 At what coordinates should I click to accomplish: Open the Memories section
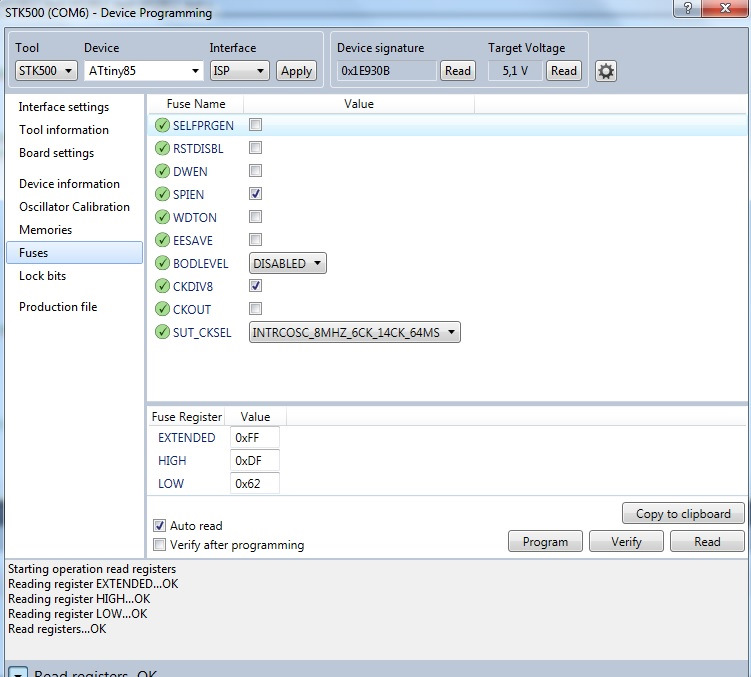click(x=45, y=230)
